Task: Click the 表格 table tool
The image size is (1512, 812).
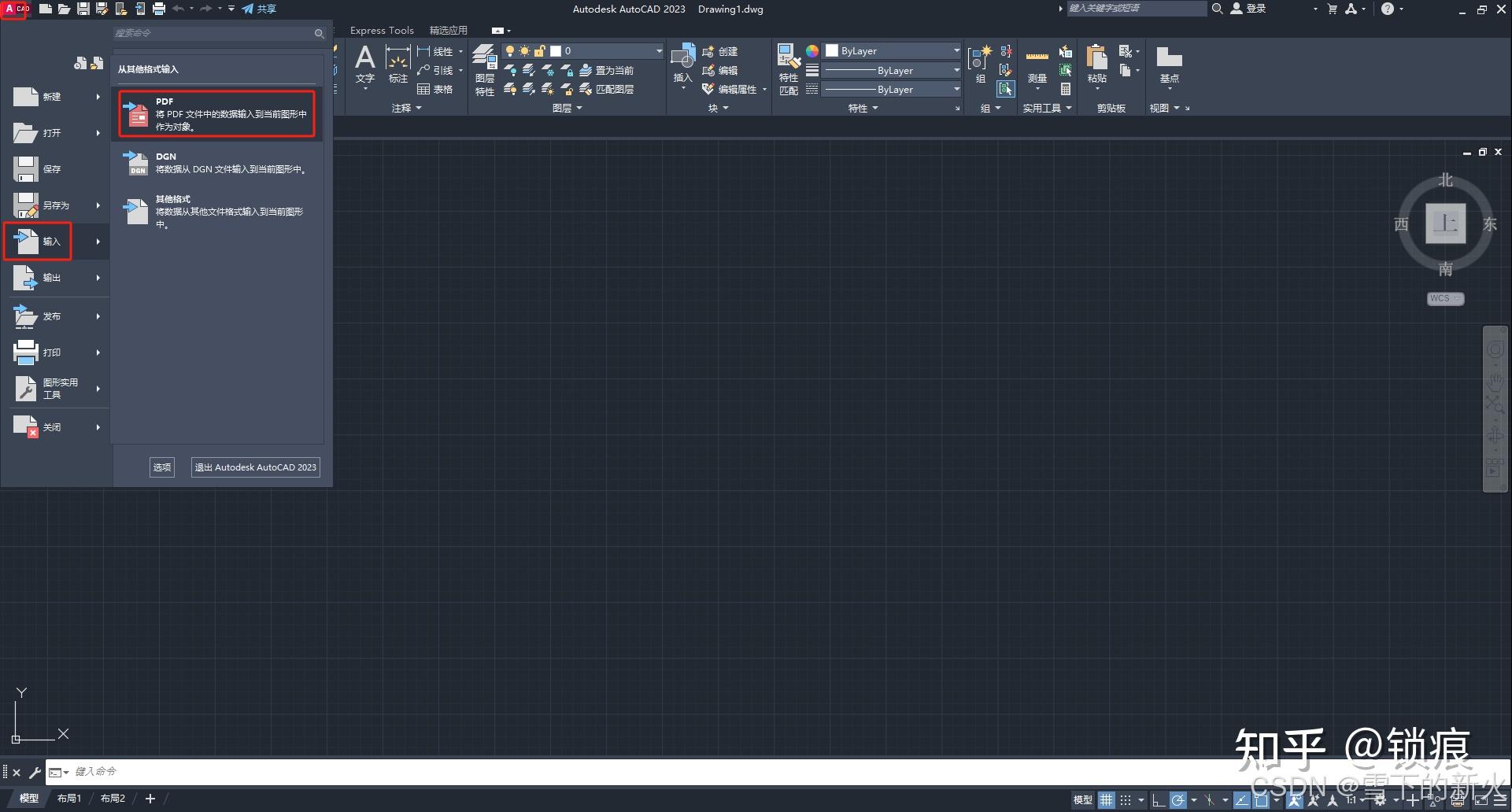Action: [x=435, y=89]
